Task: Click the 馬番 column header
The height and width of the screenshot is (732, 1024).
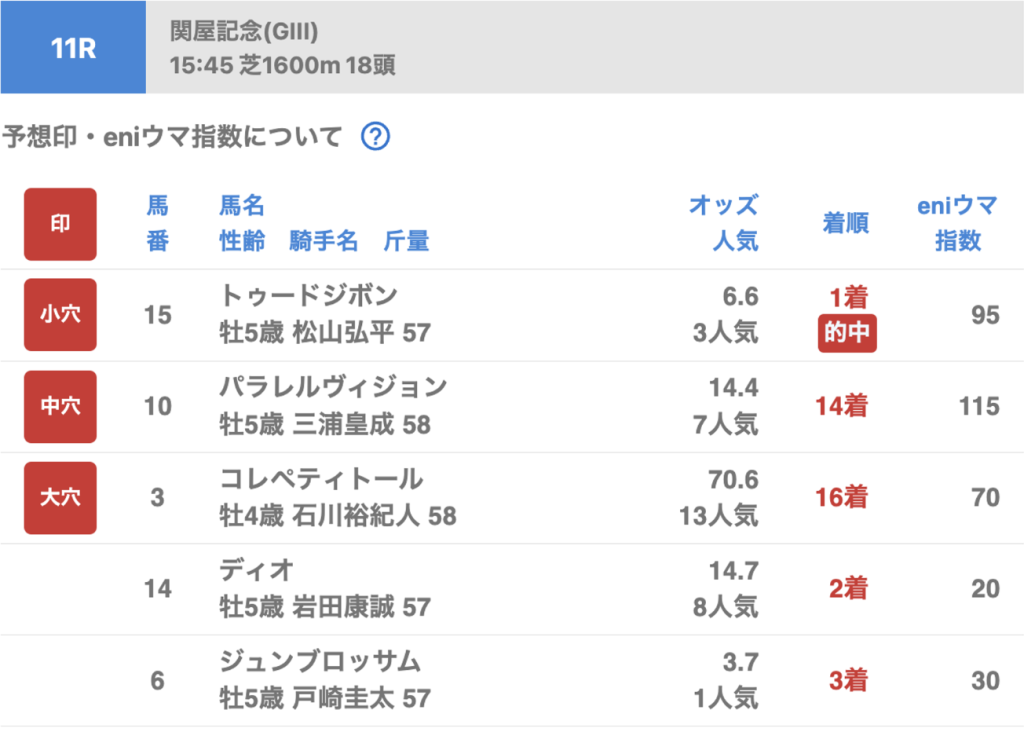Action: (158, 224)
